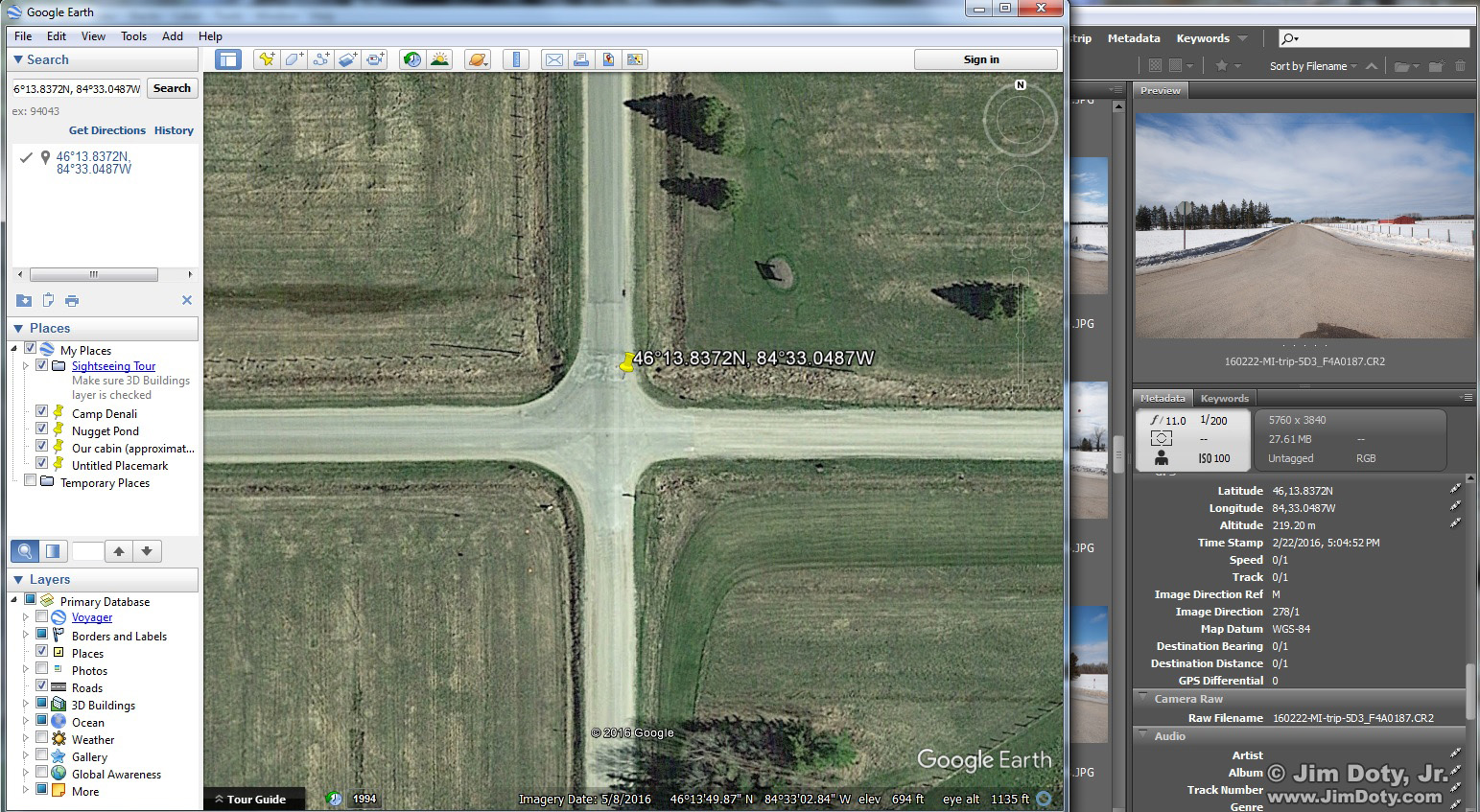The width and height of the screenshot is (1480, 812).
Task: Open the ruler measurement tool
Action: click(516, 59)
